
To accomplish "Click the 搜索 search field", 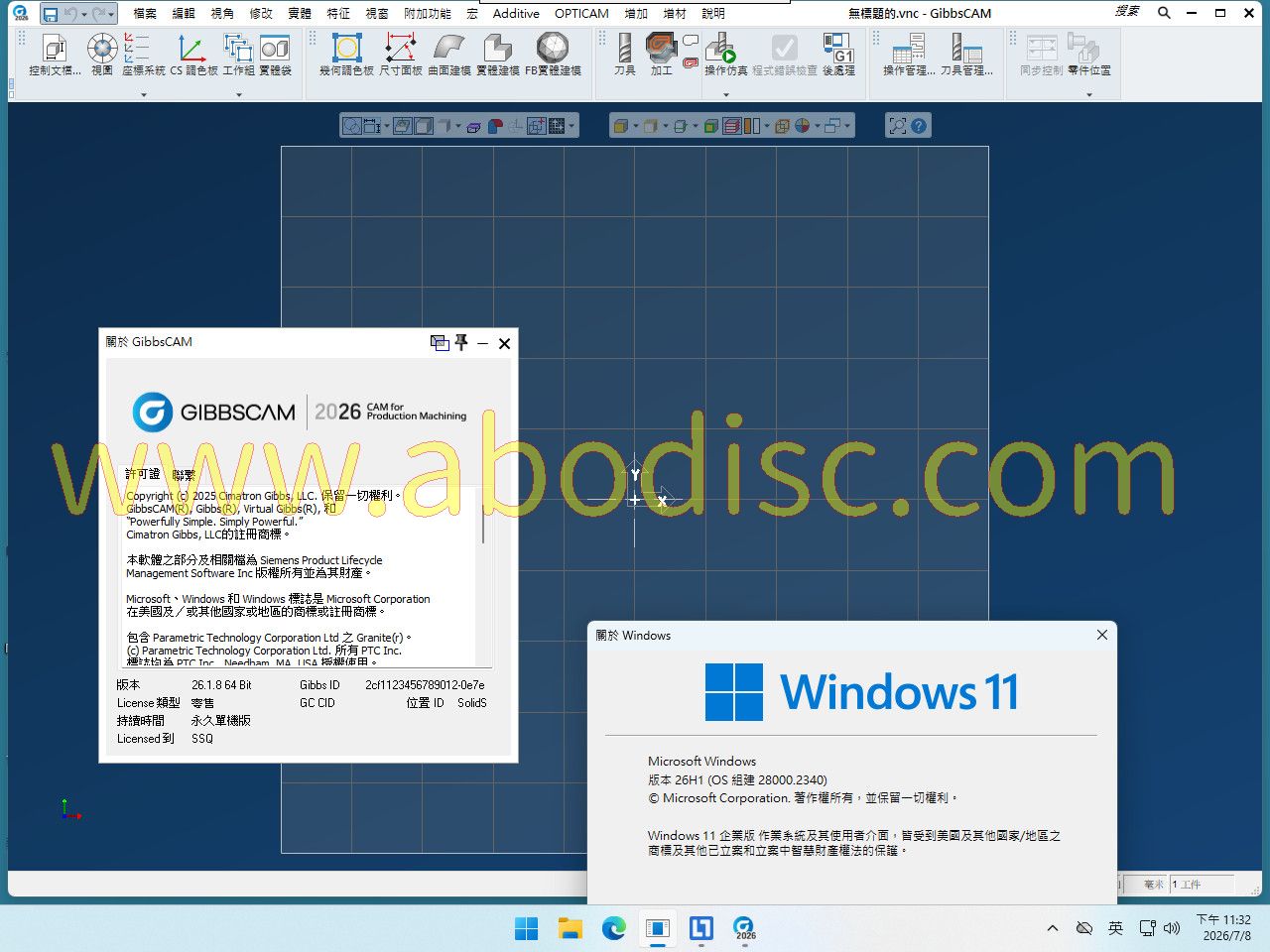I will (1127, 12).
